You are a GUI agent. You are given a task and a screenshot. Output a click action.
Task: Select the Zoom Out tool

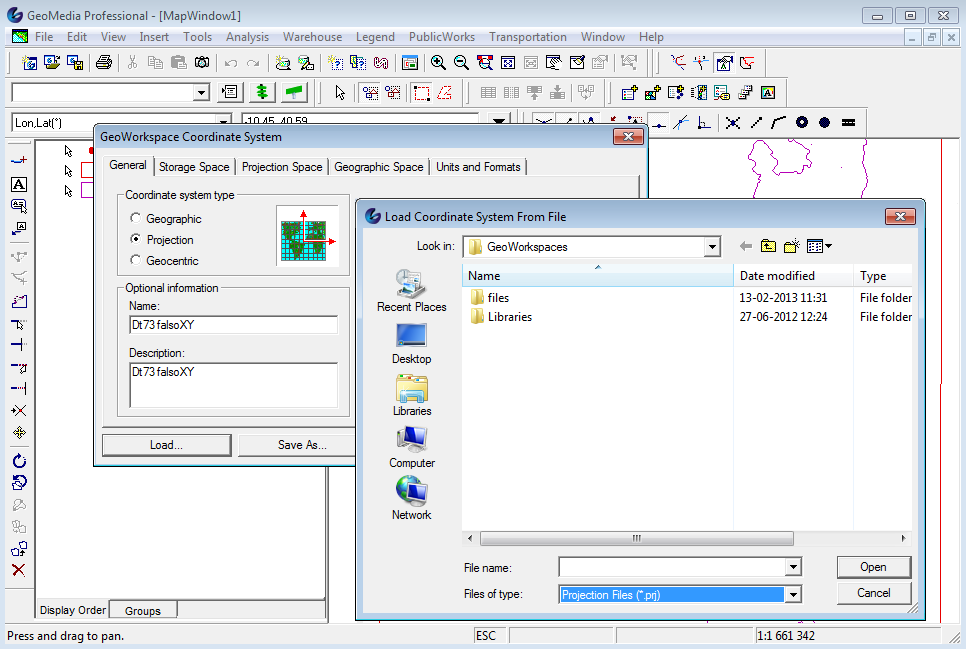[461, 62]
